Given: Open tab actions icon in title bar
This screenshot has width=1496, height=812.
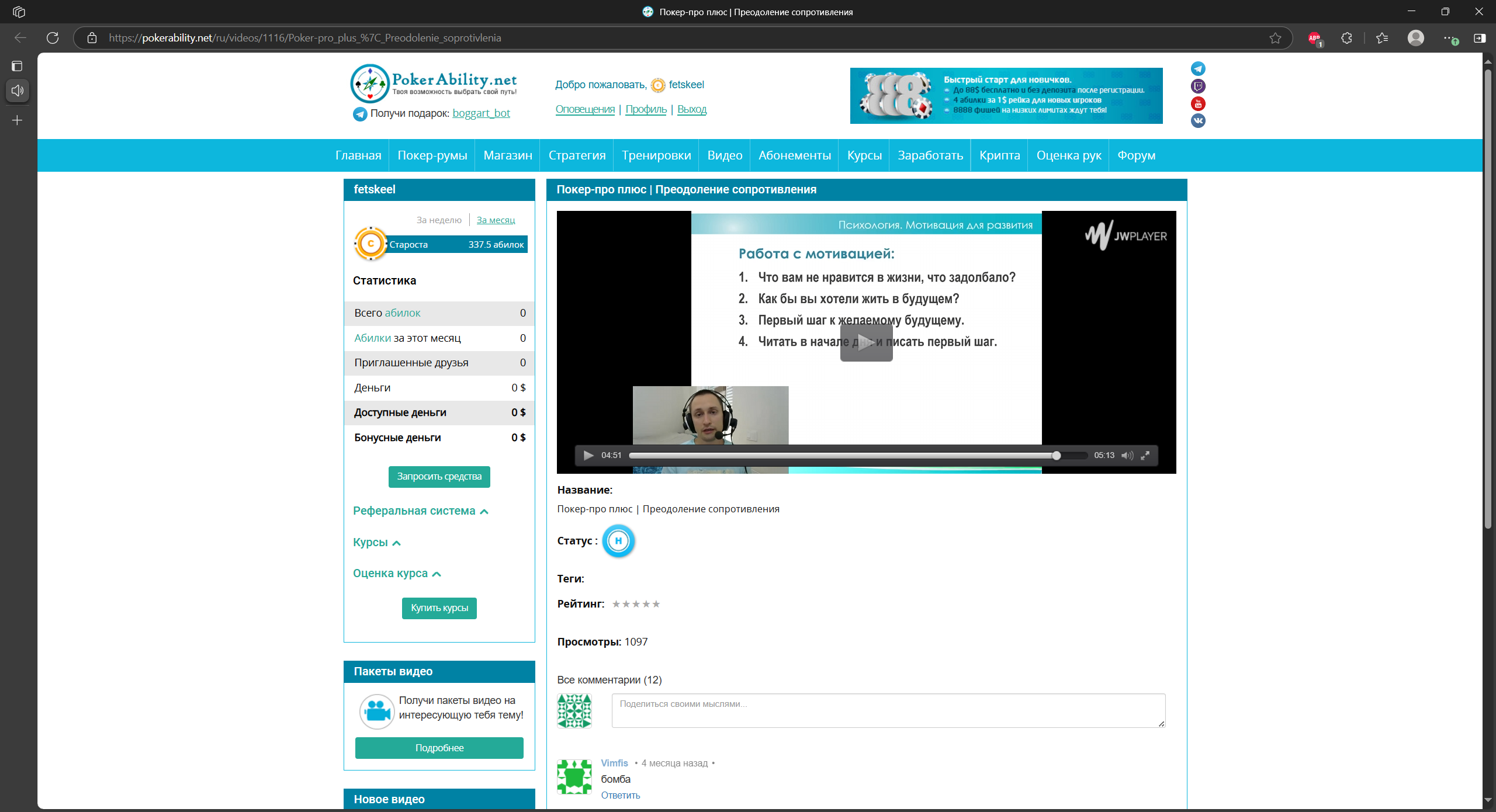Looking at the screenshot, I should pos(19,12).
